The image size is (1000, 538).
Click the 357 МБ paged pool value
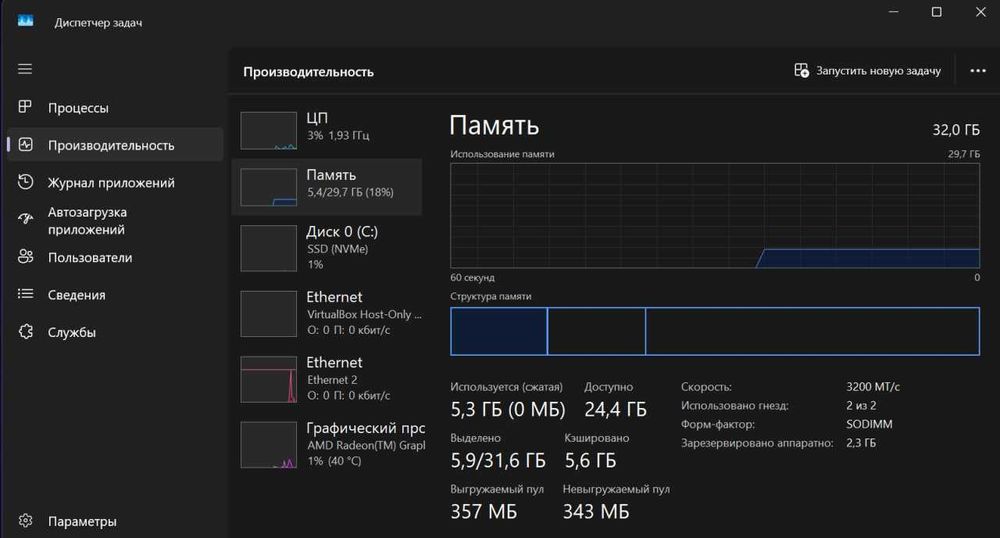[484, 511]
